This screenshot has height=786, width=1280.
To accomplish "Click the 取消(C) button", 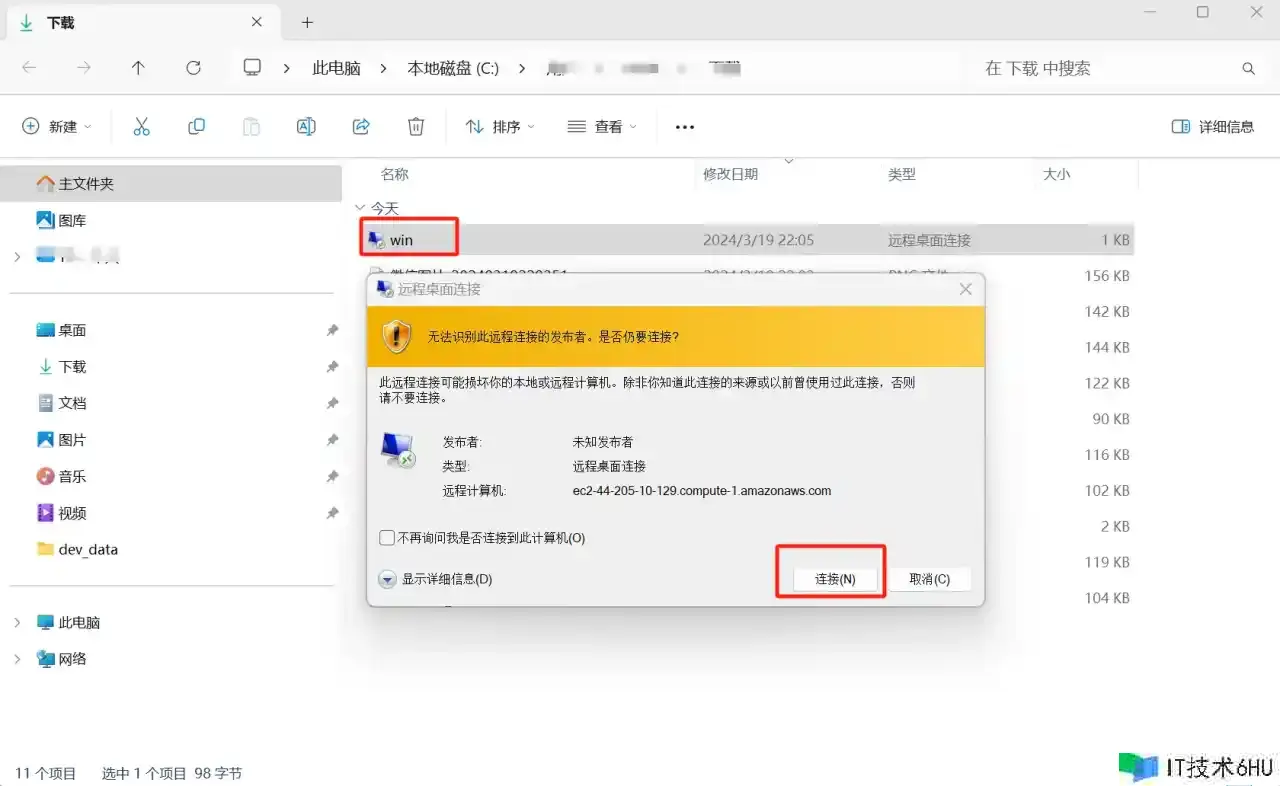I will point(929,579).
